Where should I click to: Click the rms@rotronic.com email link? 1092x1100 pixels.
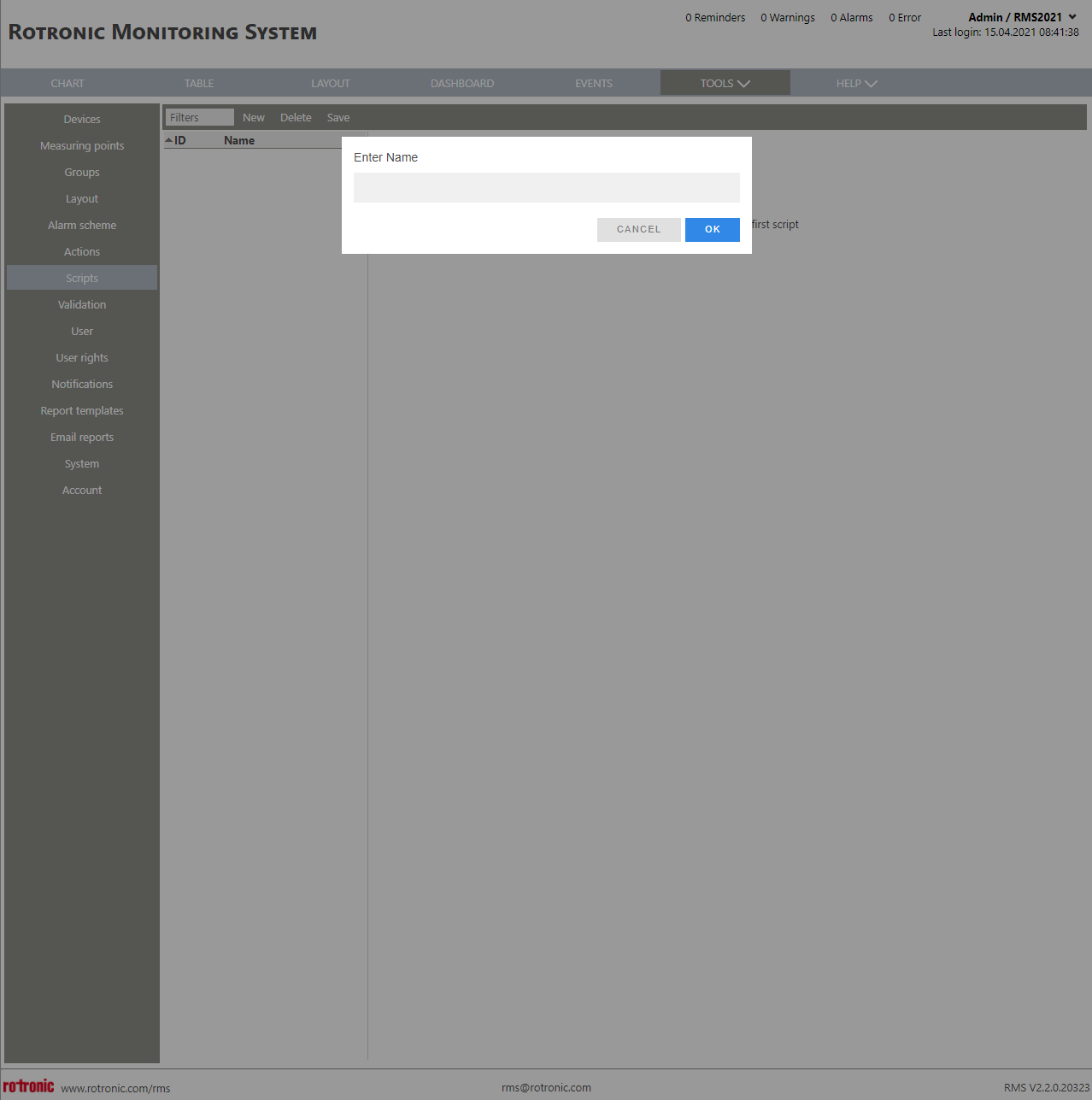tap(546, 1087)
